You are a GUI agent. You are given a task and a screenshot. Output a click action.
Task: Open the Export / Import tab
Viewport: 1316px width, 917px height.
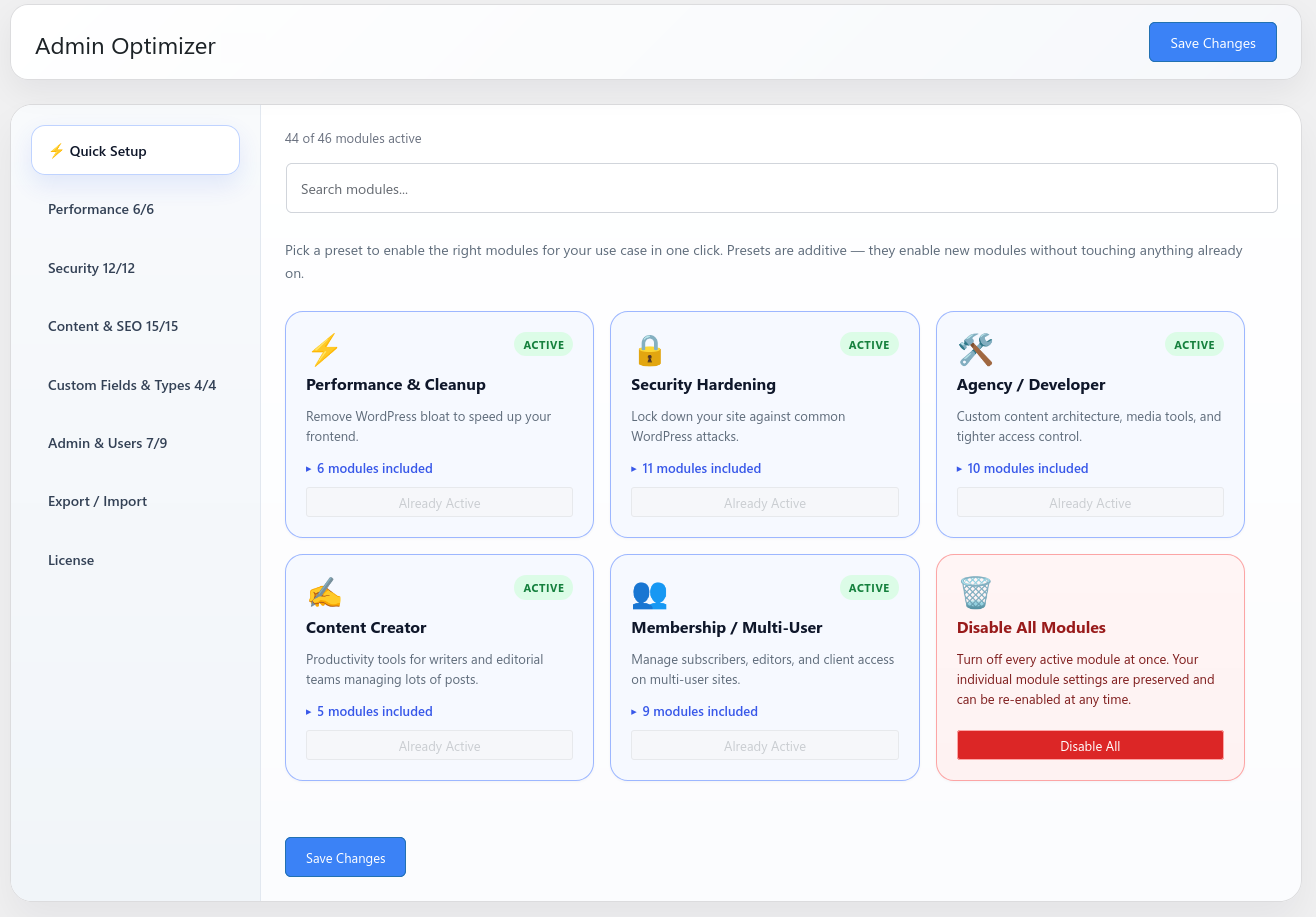coord(135,501)
